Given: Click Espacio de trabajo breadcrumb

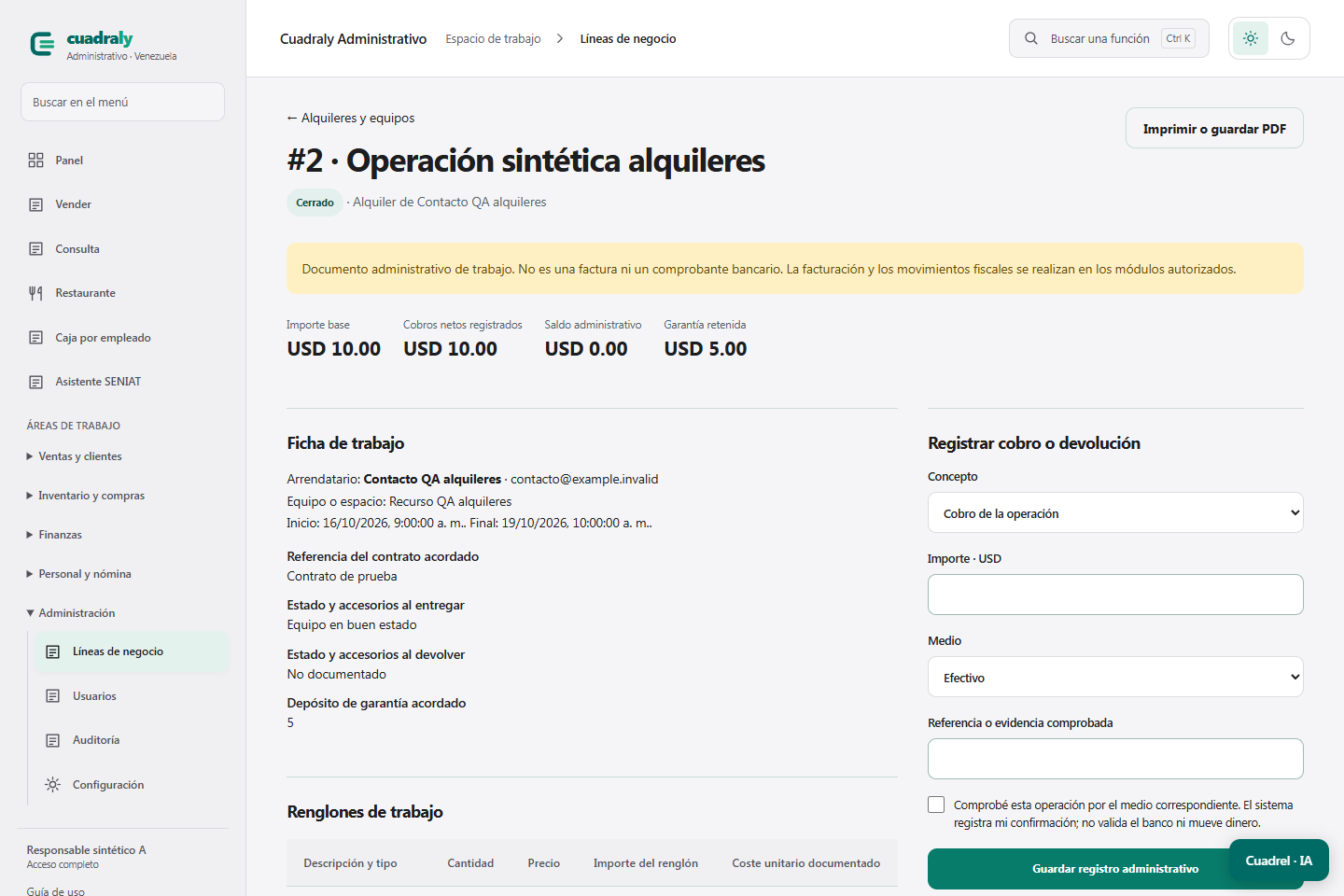Looking at the screenshot, I should (x=493, y=38).
